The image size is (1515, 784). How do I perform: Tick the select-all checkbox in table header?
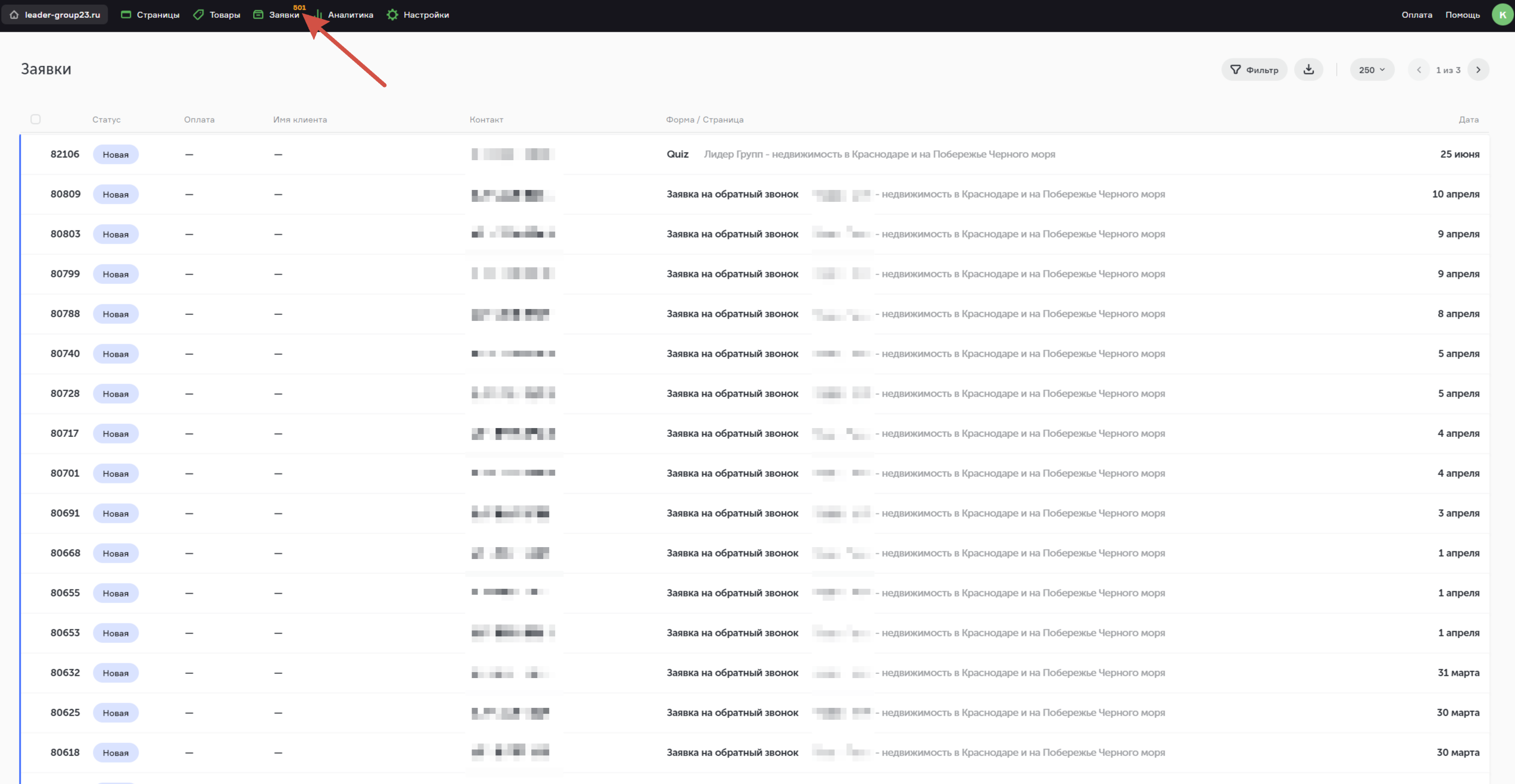coord(36,119)
